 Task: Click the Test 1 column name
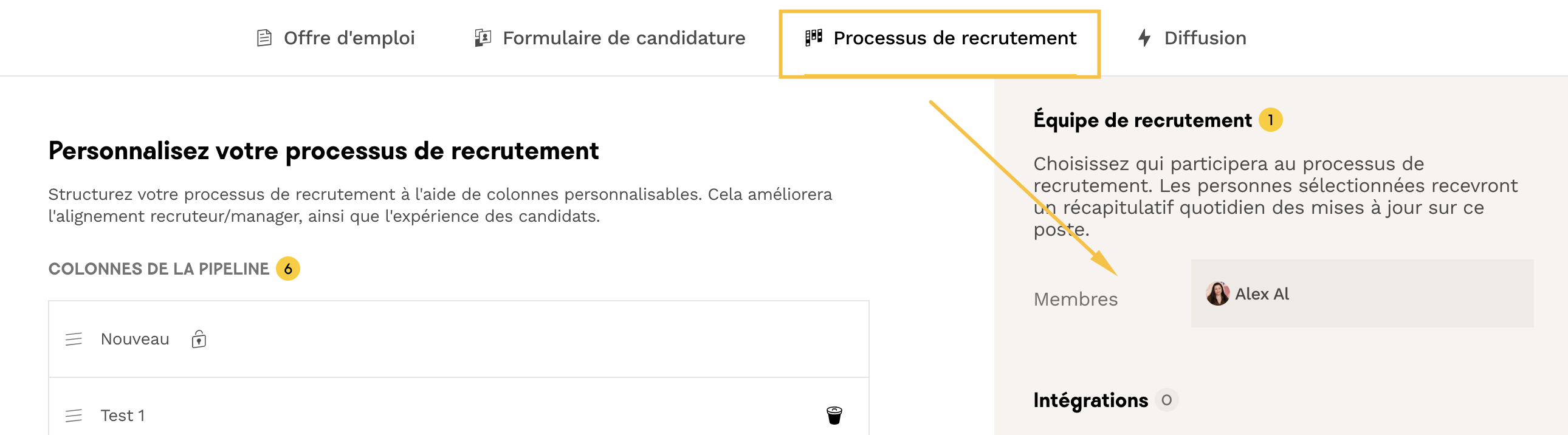pos(122,416)
